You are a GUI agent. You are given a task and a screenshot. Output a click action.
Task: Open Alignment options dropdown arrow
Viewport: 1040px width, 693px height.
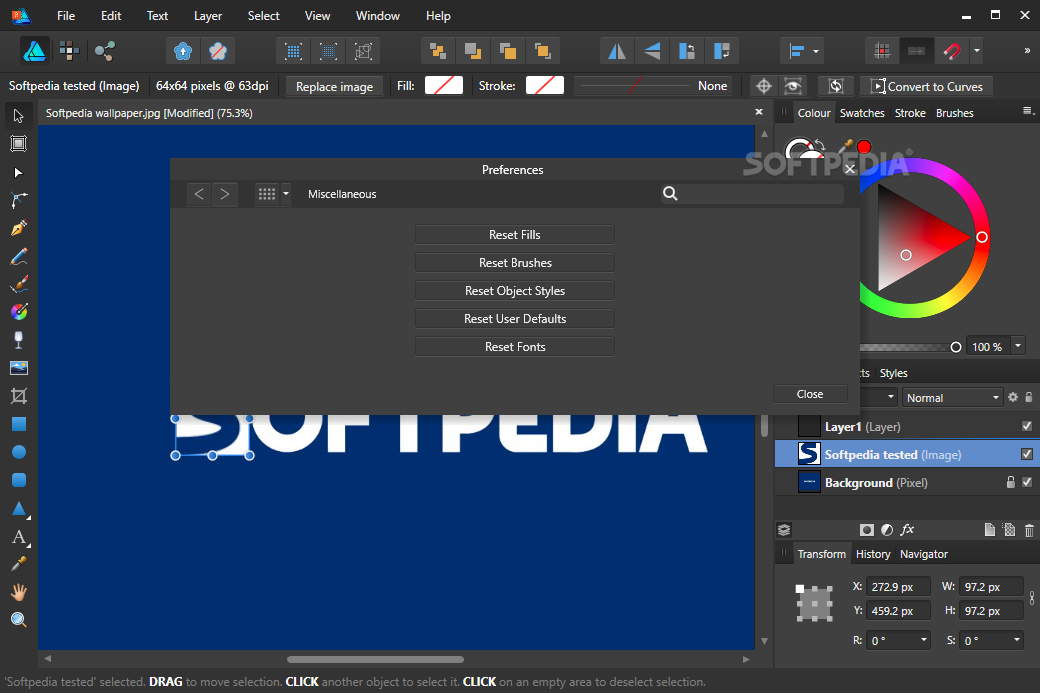[x=816, y=51]
